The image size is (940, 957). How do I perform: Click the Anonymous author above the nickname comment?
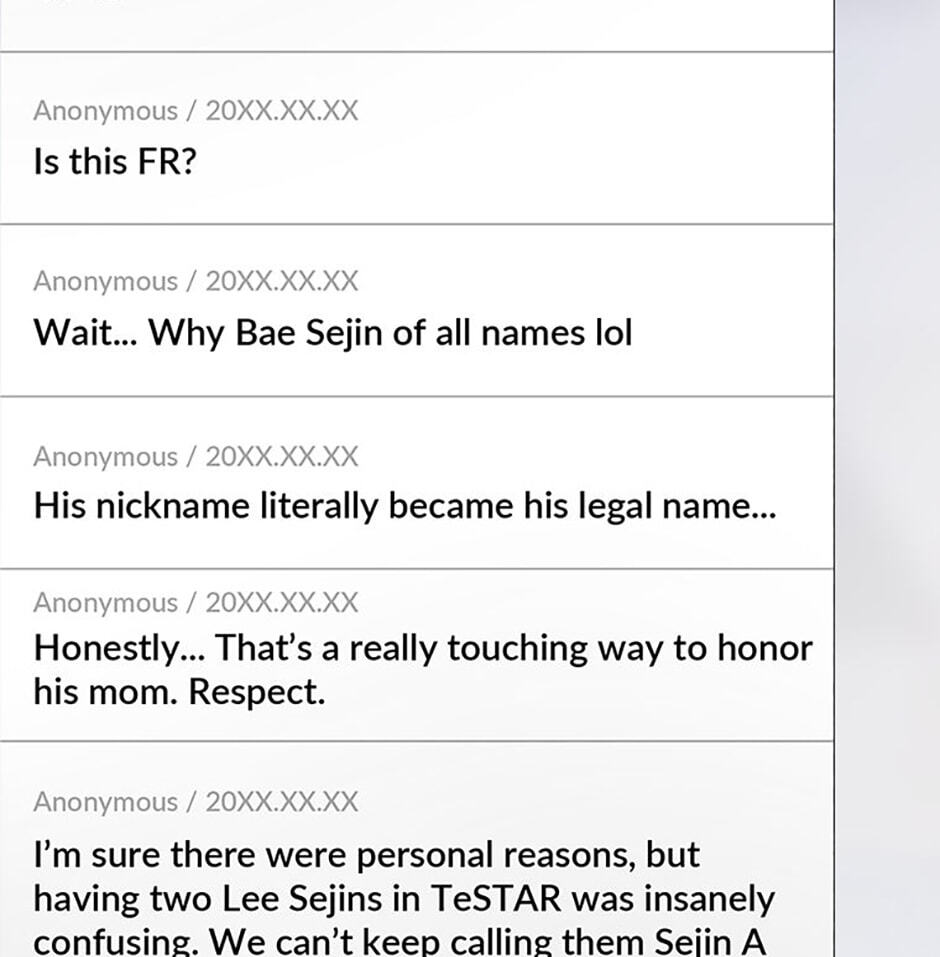click(x=106, y=457)
